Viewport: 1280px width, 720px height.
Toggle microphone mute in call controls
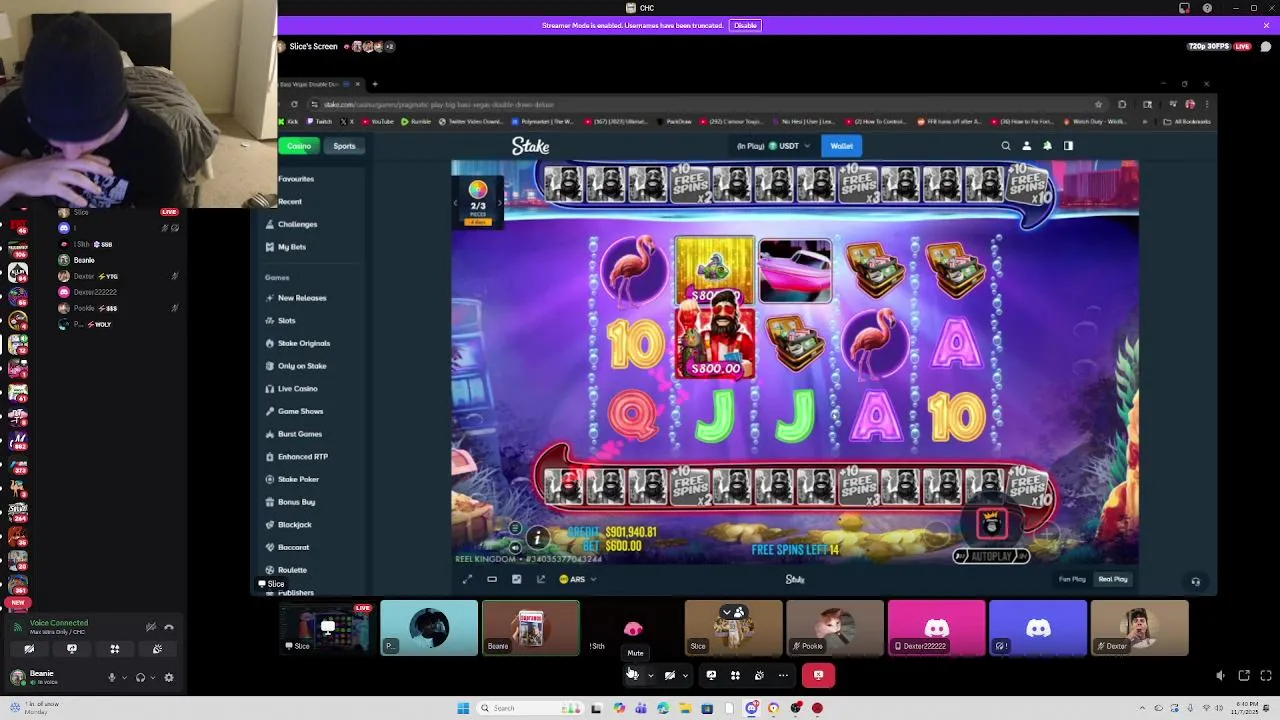coord(633,675)
